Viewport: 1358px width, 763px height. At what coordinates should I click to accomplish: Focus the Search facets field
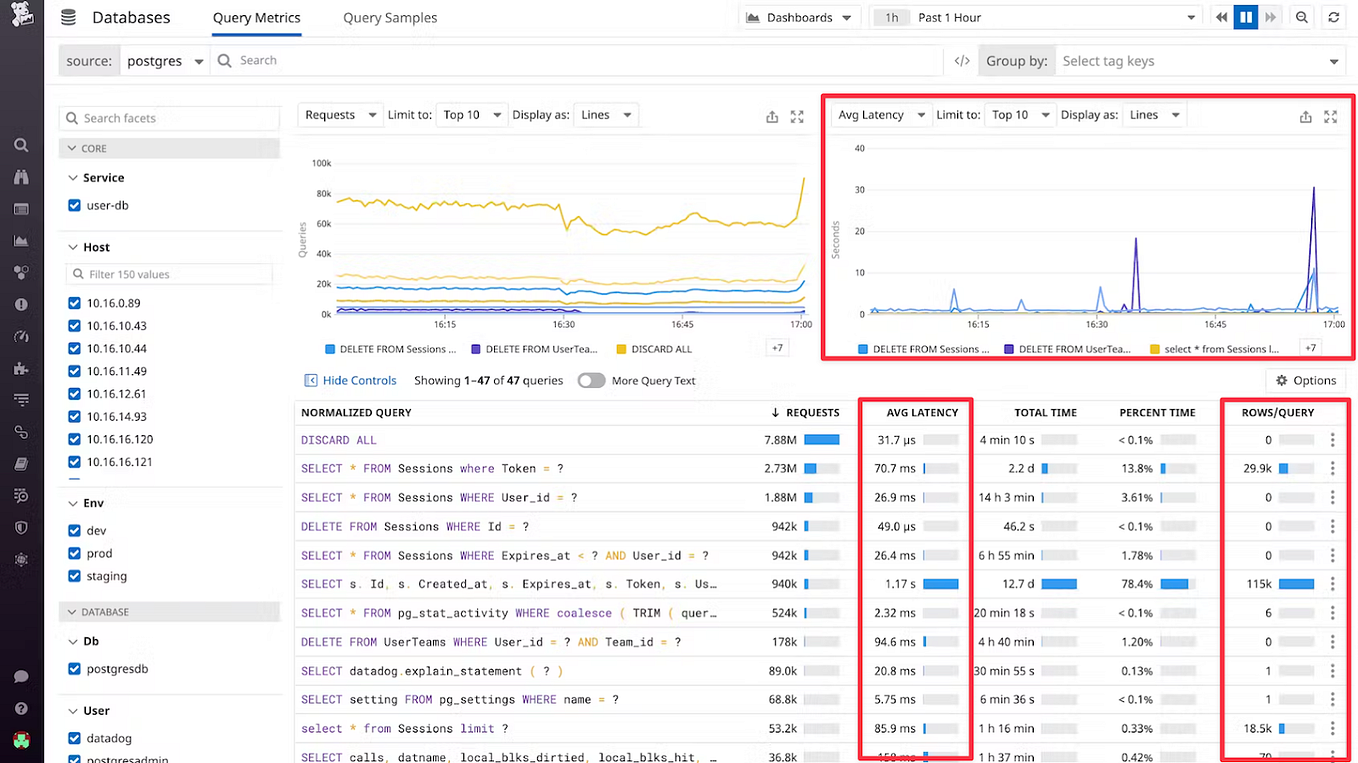(170, 118)
